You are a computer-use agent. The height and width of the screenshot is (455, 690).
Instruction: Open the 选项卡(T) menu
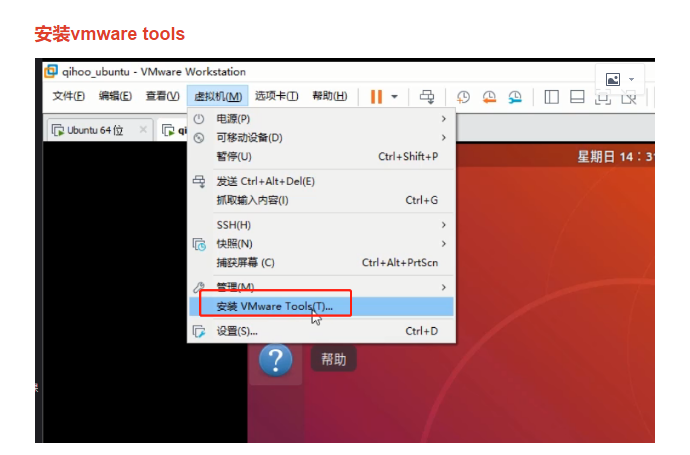point(276,96)
